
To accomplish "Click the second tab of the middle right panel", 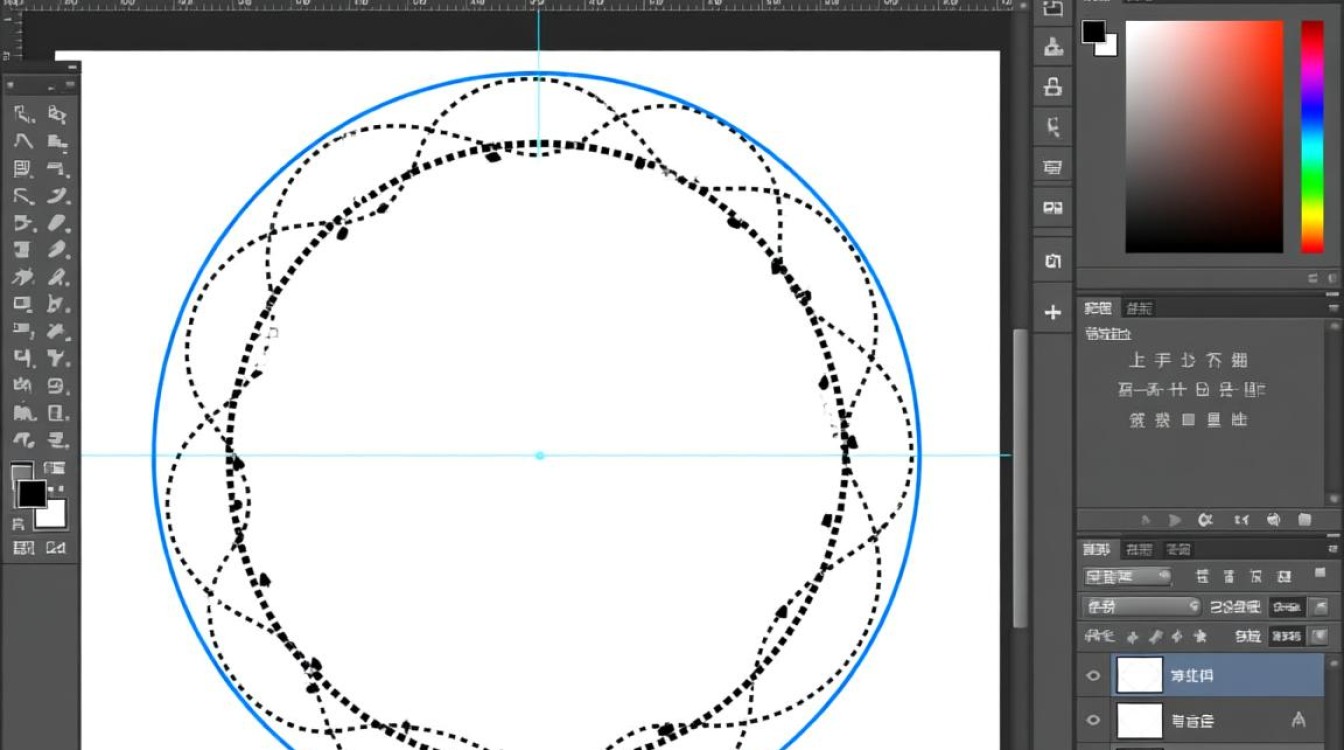I will (1140, 308).
